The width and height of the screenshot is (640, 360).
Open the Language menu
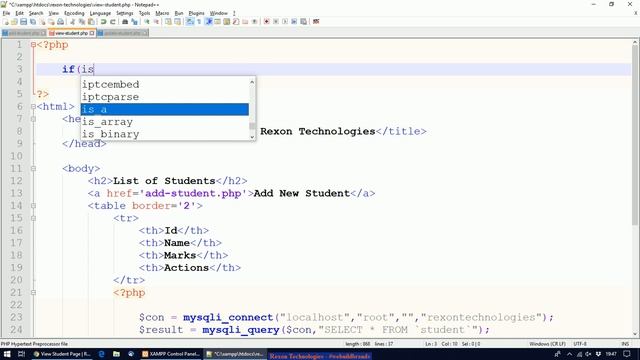pos(100,13)
